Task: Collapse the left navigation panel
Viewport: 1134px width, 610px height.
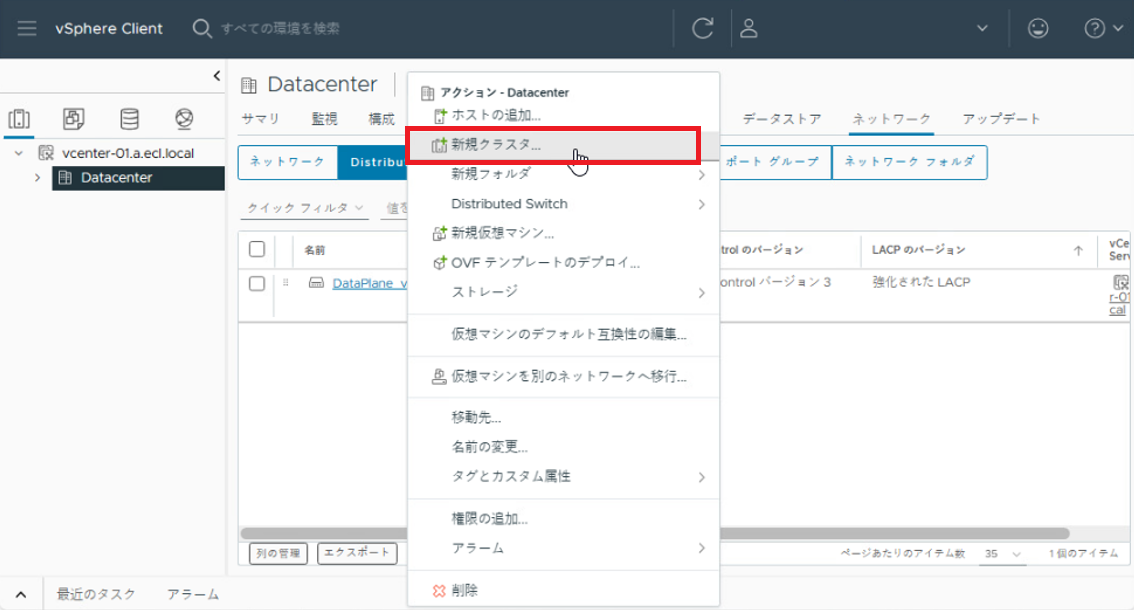Action: (217, 76)
